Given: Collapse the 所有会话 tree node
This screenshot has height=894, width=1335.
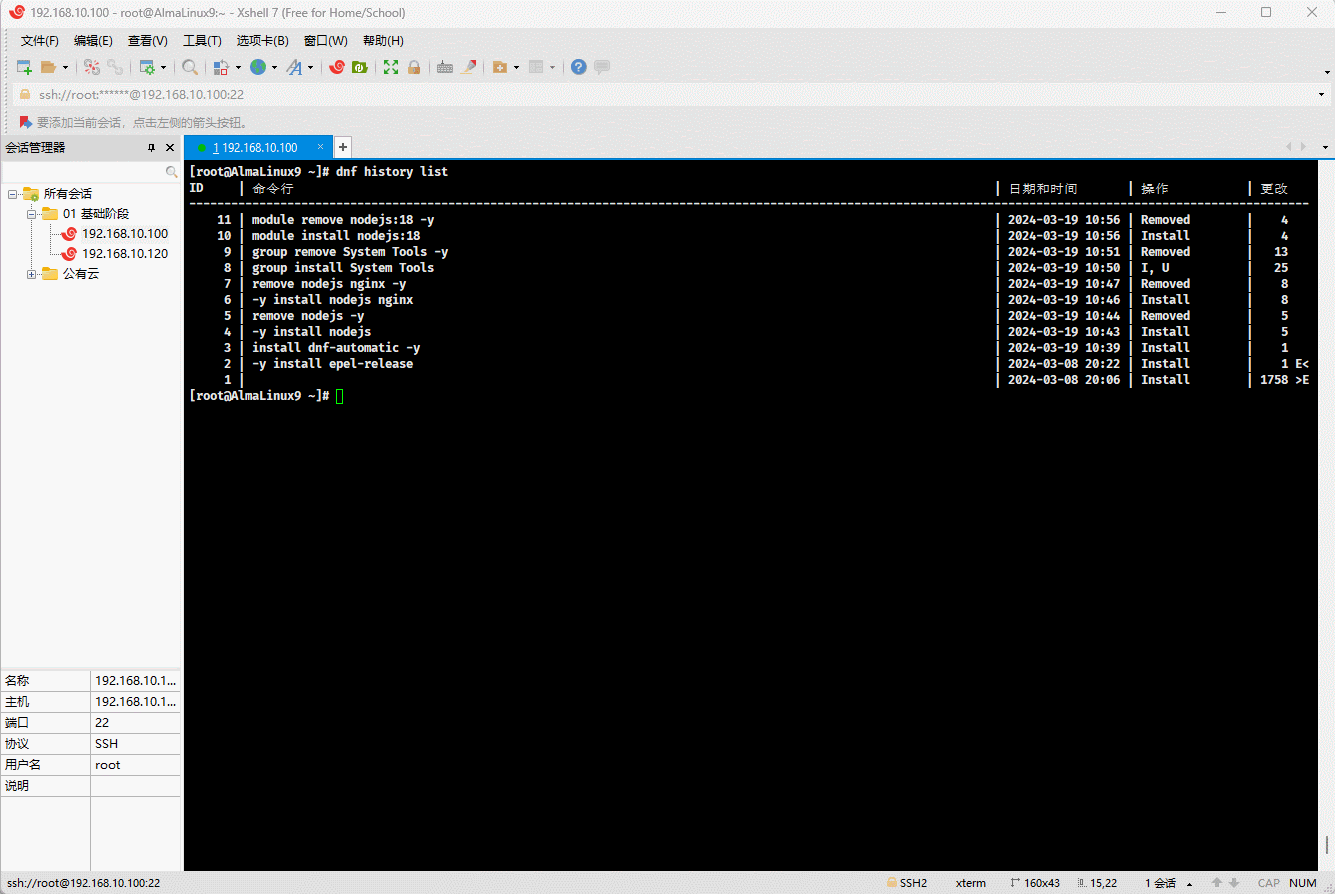Looking at the screenshot, I should pyautogui.click(x=13, y=194).
